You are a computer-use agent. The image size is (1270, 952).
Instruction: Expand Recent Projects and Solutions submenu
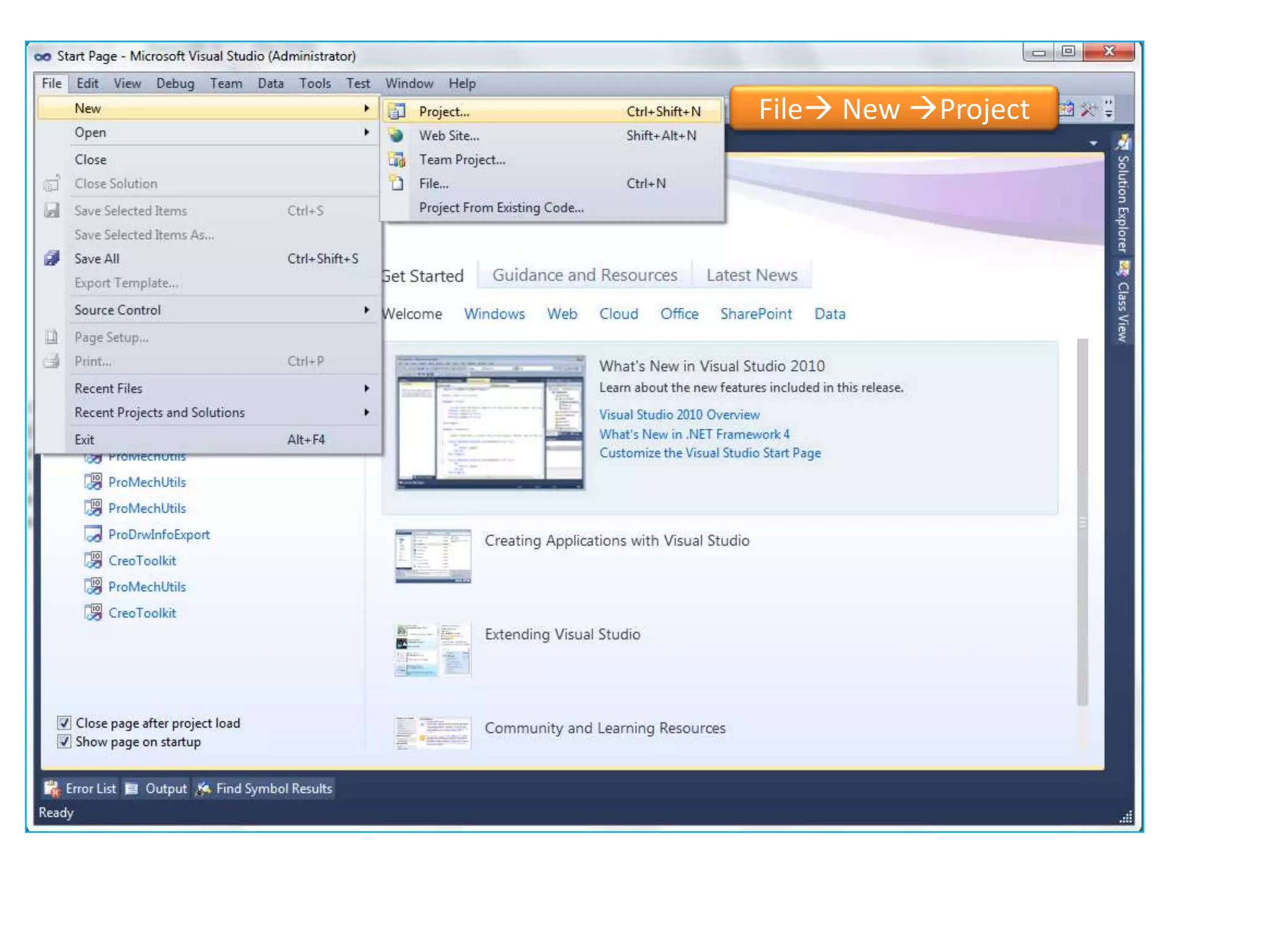pos(366,412)
